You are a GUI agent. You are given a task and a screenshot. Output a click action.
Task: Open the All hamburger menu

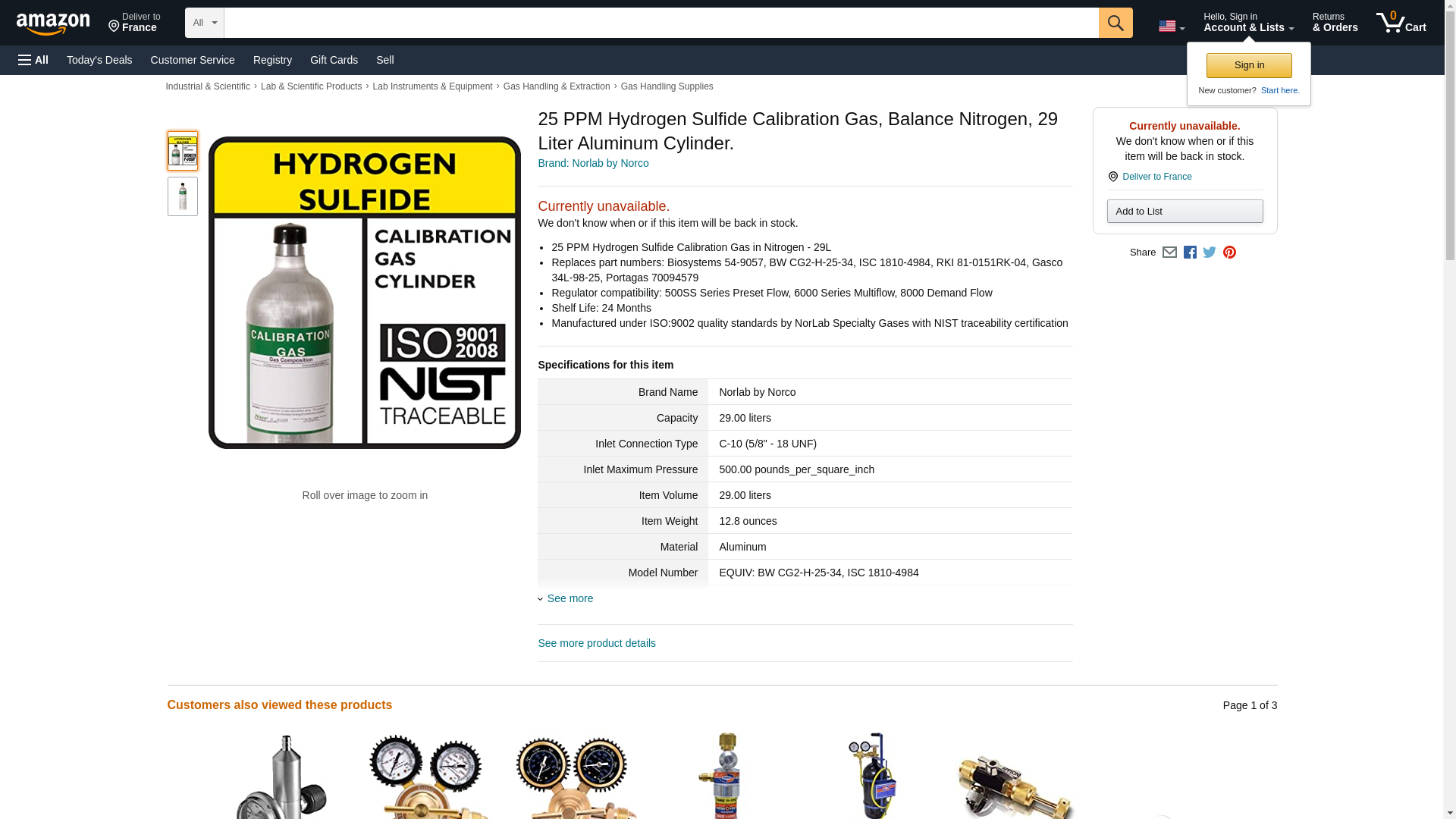coord(33,60)
